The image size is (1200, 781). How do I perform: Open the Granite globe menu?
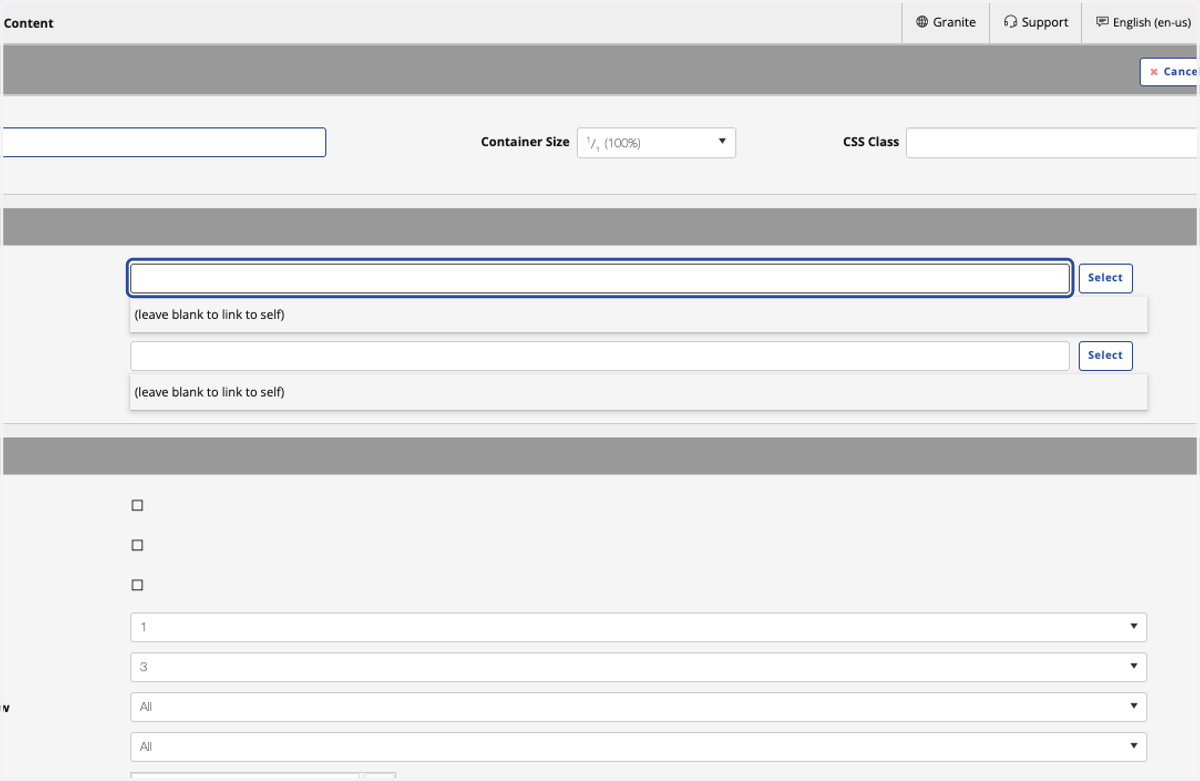[945, 22]
